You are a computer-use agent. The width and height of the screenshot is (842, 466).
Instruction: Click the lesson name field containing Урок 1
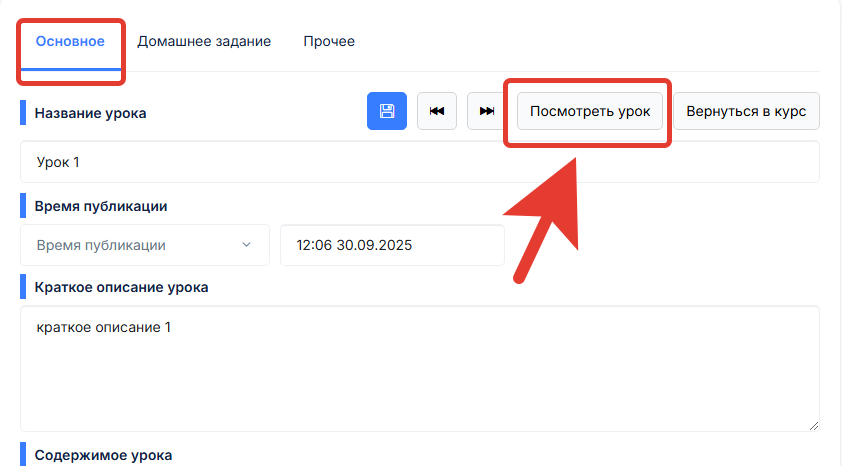point(420,162)
